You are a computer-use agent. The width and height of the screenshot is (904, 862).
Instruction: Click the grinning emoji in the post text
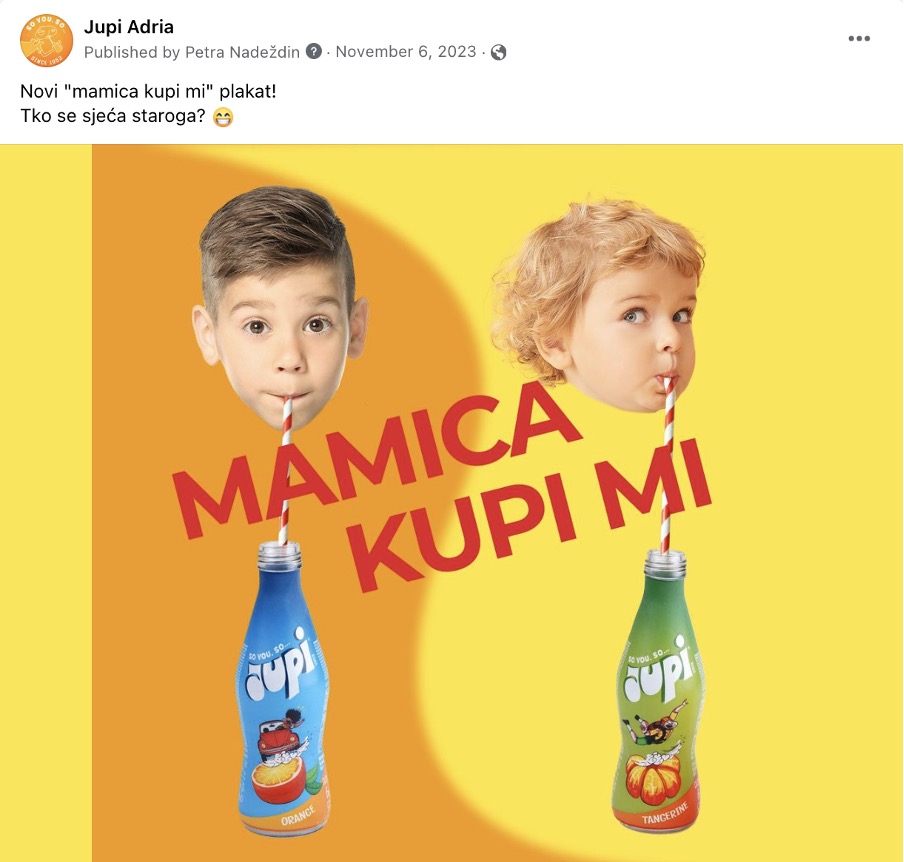223,117
